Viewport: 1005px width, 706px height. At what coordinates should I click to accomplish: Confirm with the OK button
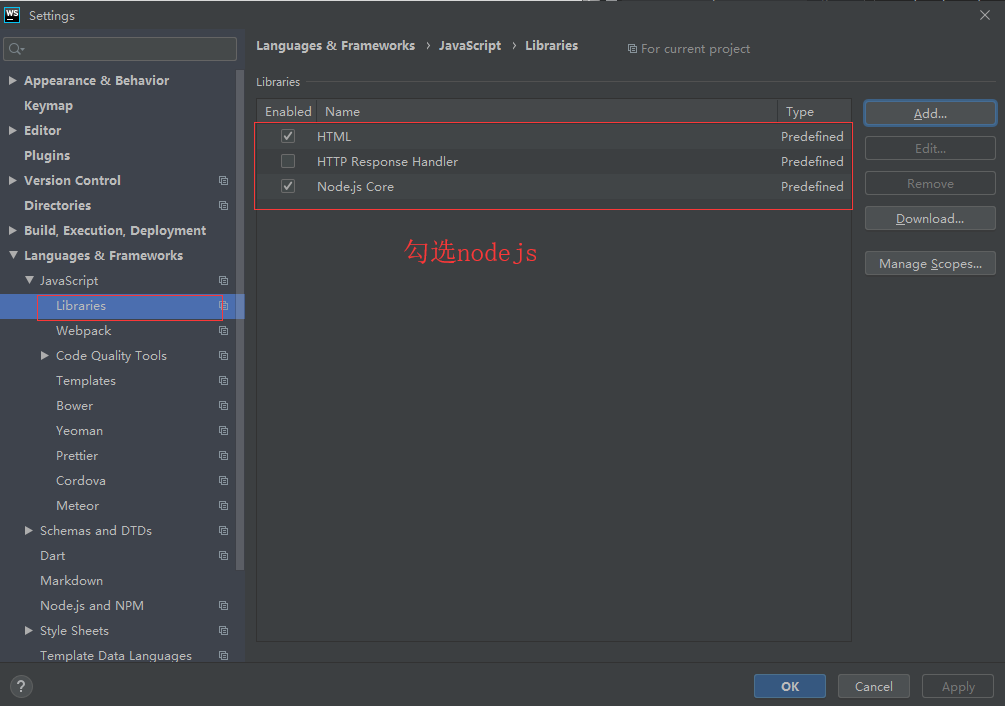[790, 686]
